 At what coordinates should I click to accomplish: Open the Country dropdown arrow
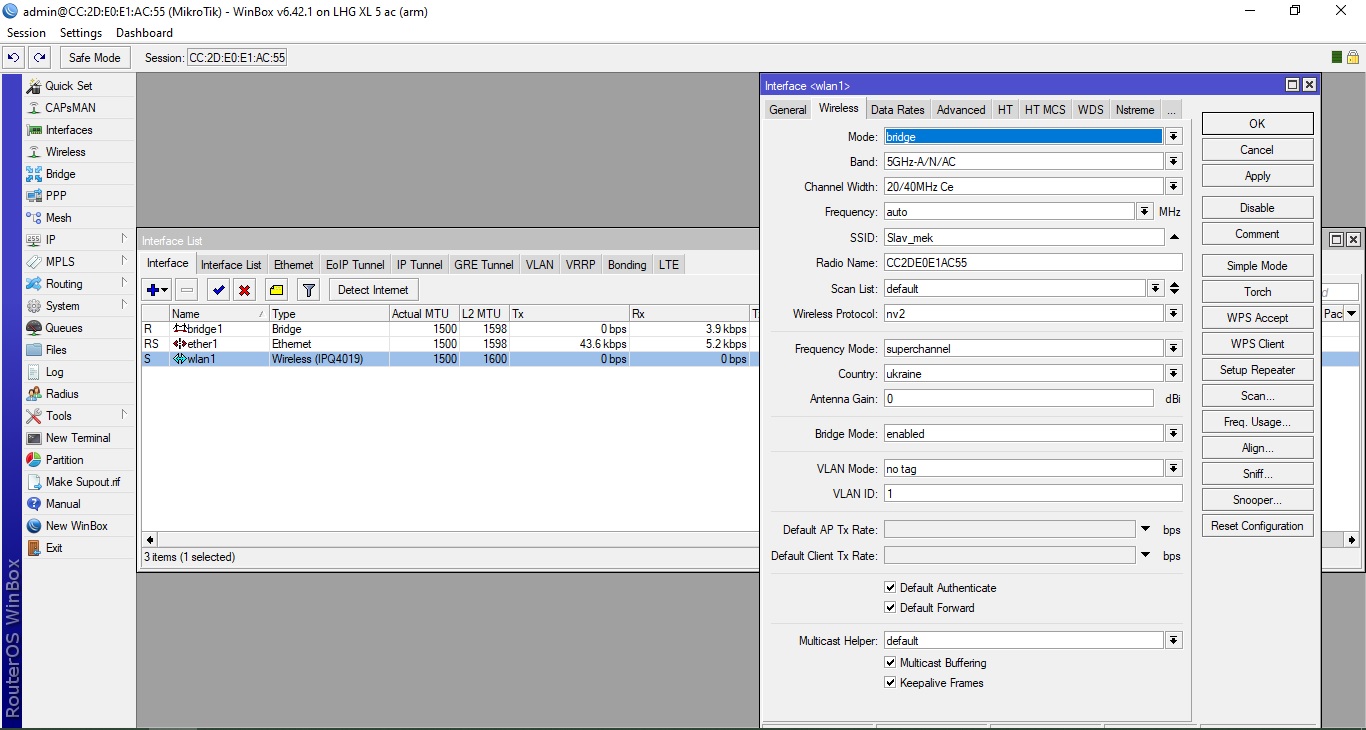click(x=1174, y=374)
